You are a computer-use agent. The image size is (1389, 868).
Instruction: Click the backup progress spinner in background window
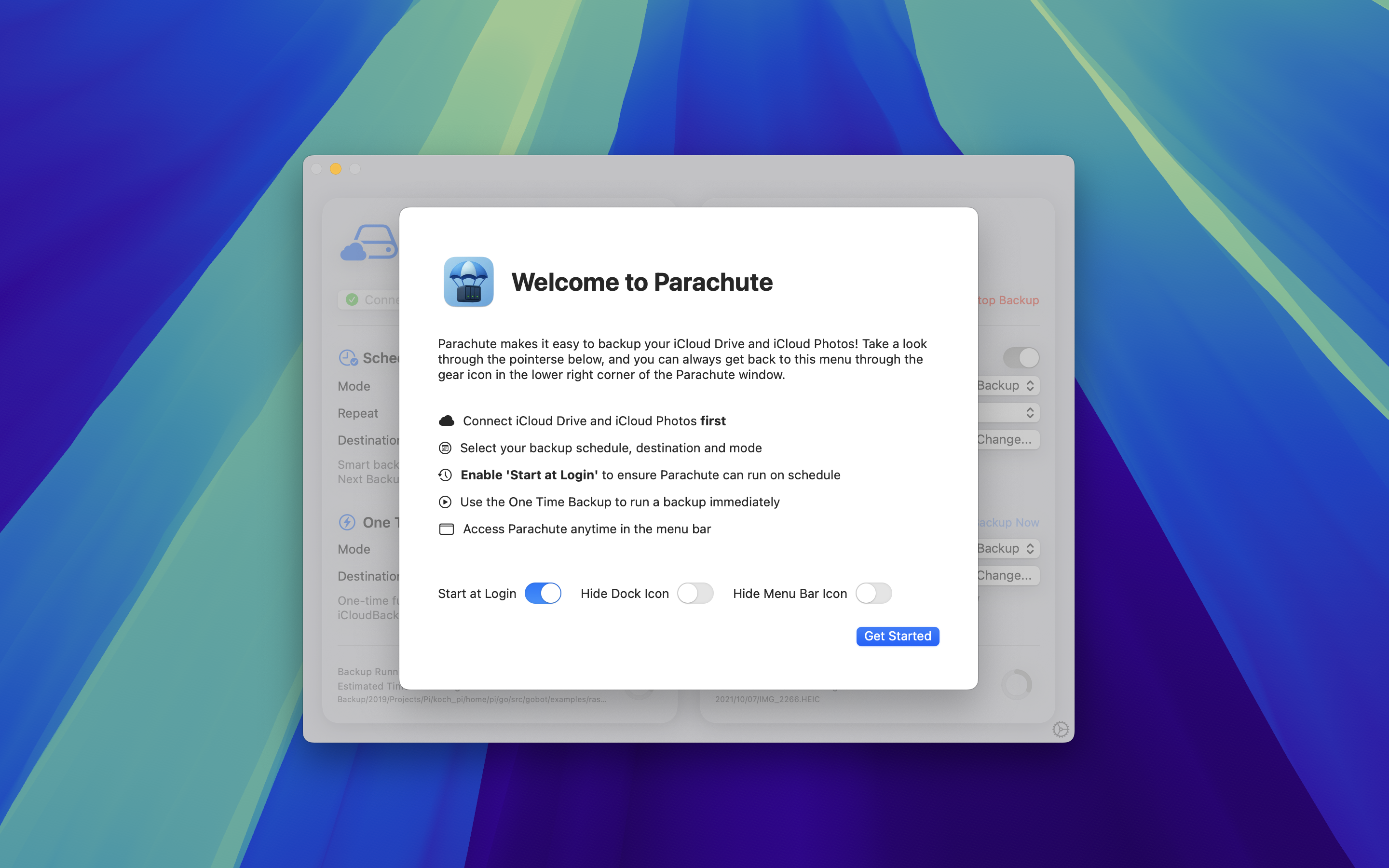tap(1017, 684)
